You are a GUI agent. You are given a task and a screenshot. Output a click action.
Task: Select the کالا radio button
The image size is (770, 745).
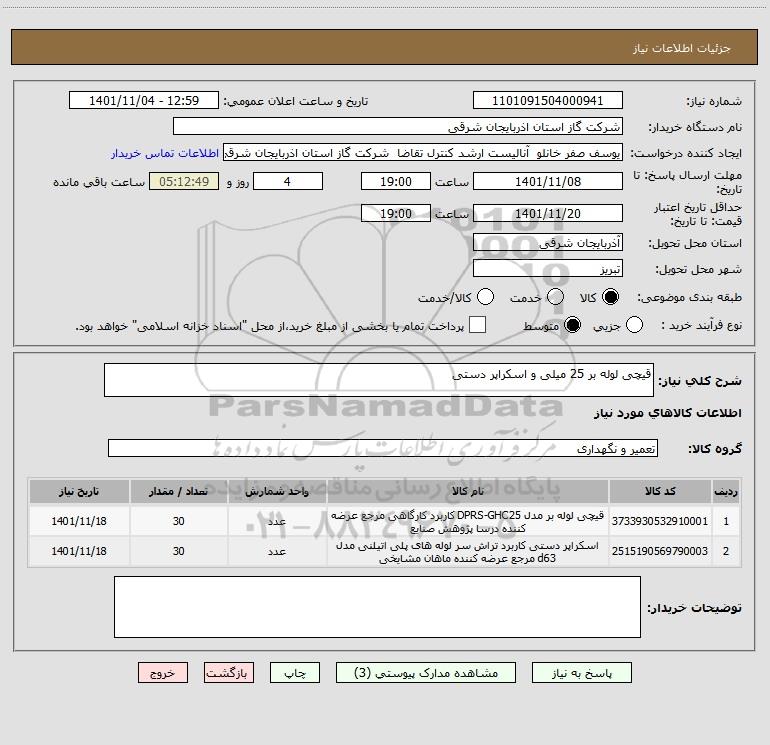[610, 297]
